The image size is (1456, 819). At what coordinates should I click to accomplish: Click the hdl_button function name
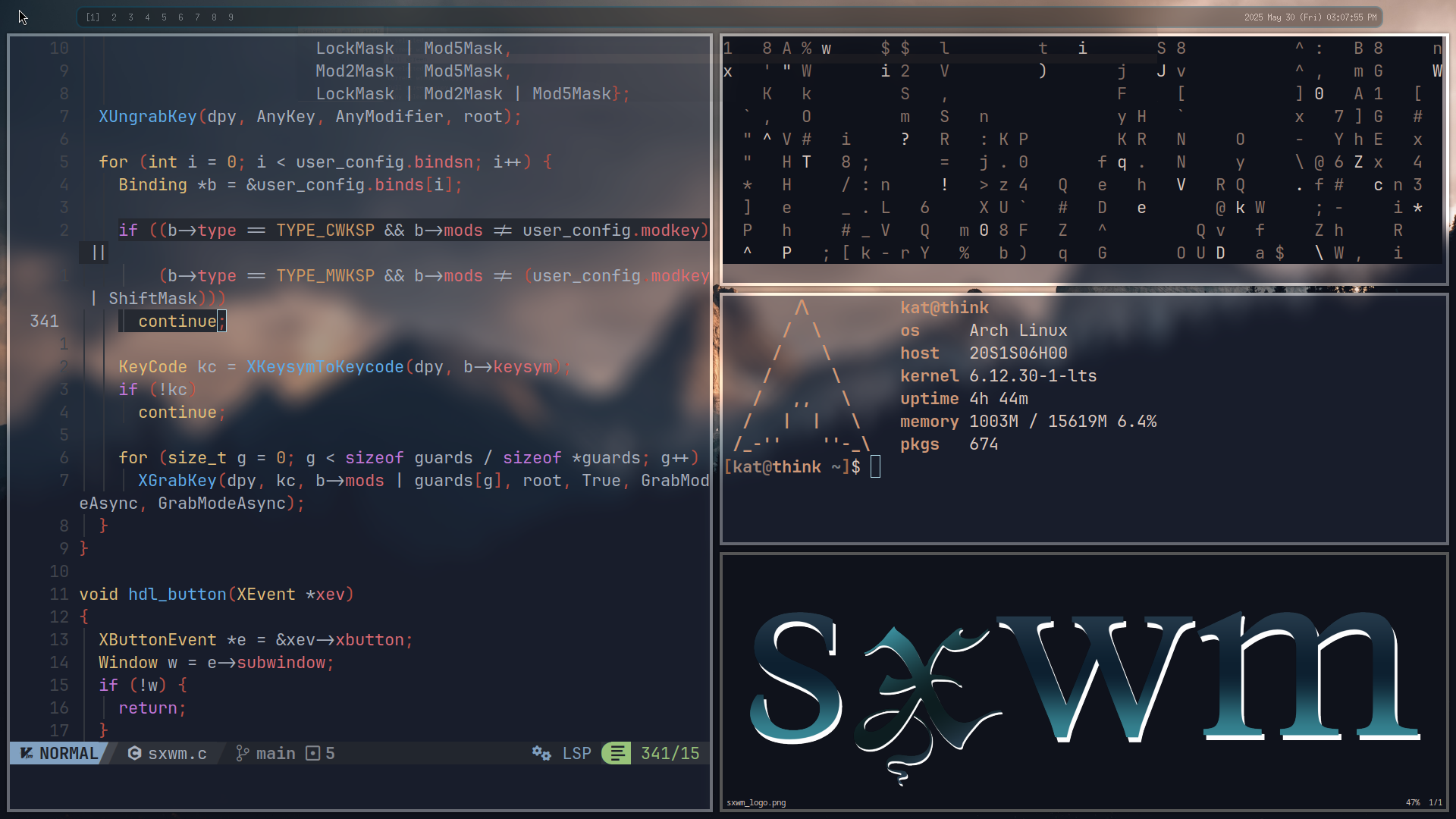(x=177, y=594)
